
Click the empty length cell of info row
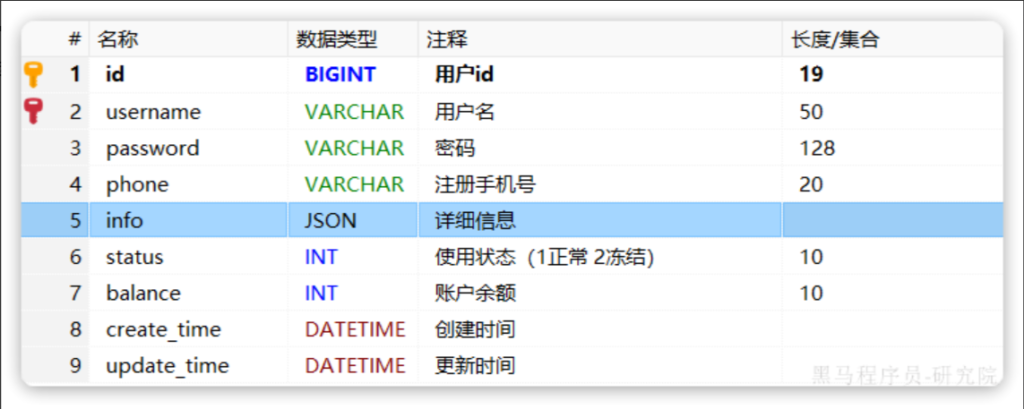click(890, 220)
